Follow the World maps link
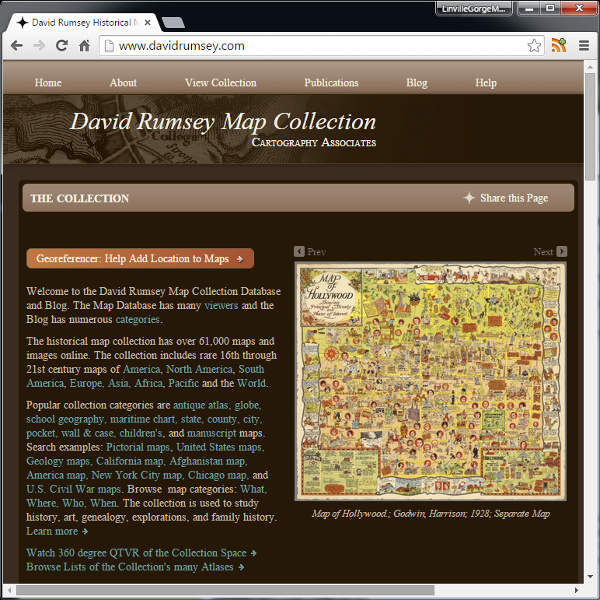600x600 pixels. tap(251, 383)
